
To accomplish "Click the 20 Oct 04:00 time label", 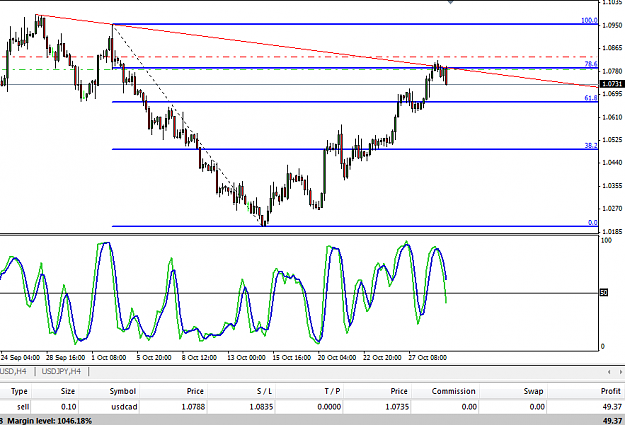I will pyautogui.click(x=337, y=358).
